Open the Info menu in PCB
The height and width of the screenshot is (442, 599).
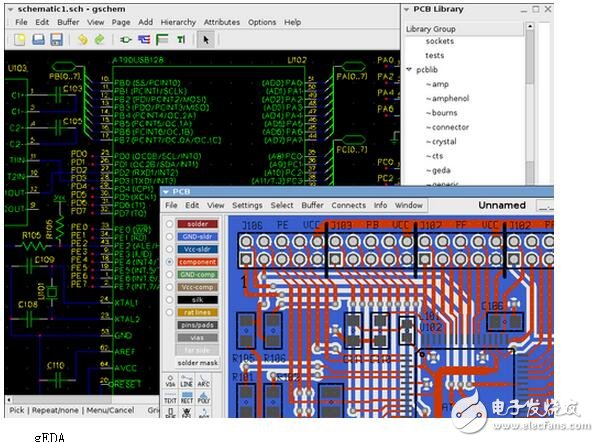coord(380,205)
